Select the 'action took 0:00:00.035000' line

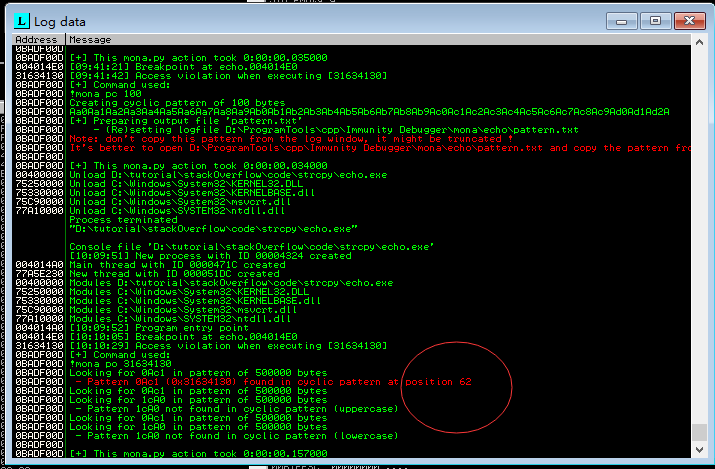(198, 58)
